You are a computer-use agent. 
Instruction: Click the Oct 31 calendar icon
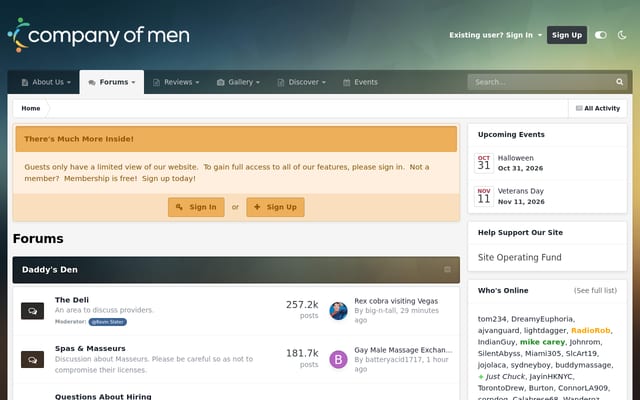(x=484, y=163)
